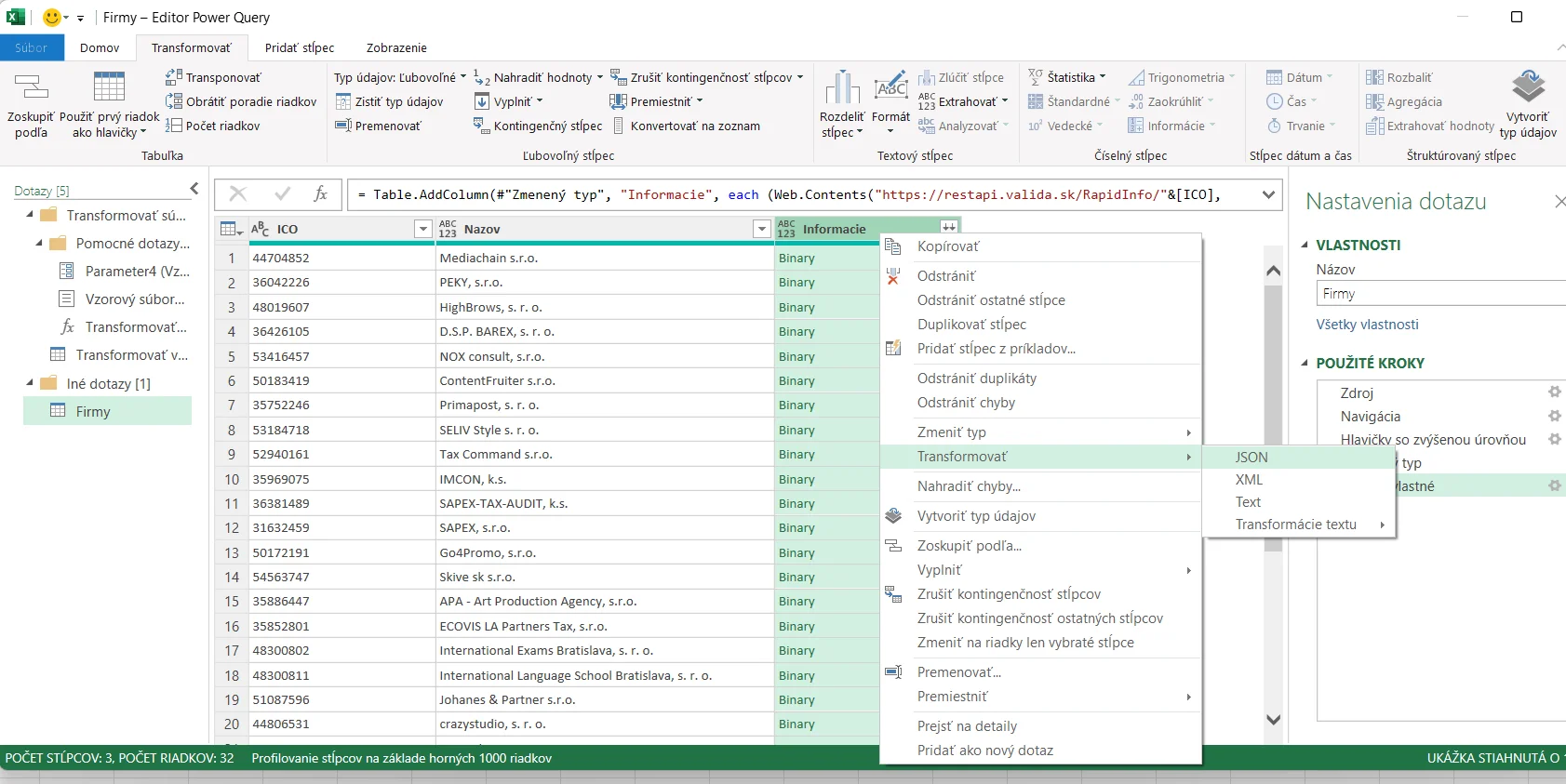Collapse POUŽITÉ KROKY section
The width and height of the screenshot is (1566, 784).
1305,364
